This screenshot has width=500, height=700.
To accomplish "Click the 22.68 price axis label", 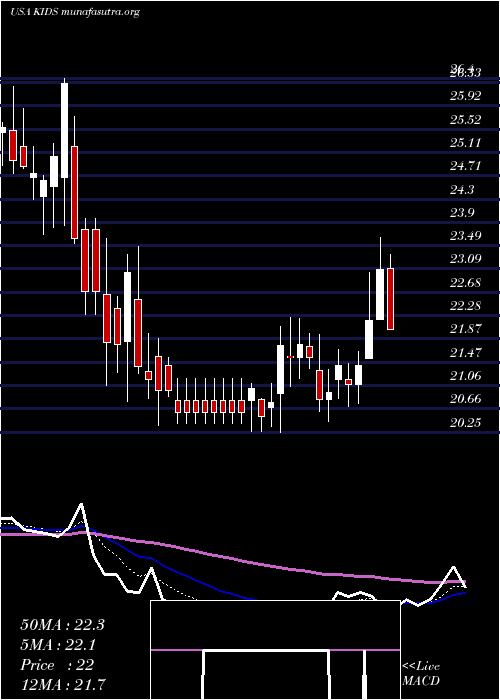I will (465, 283).
